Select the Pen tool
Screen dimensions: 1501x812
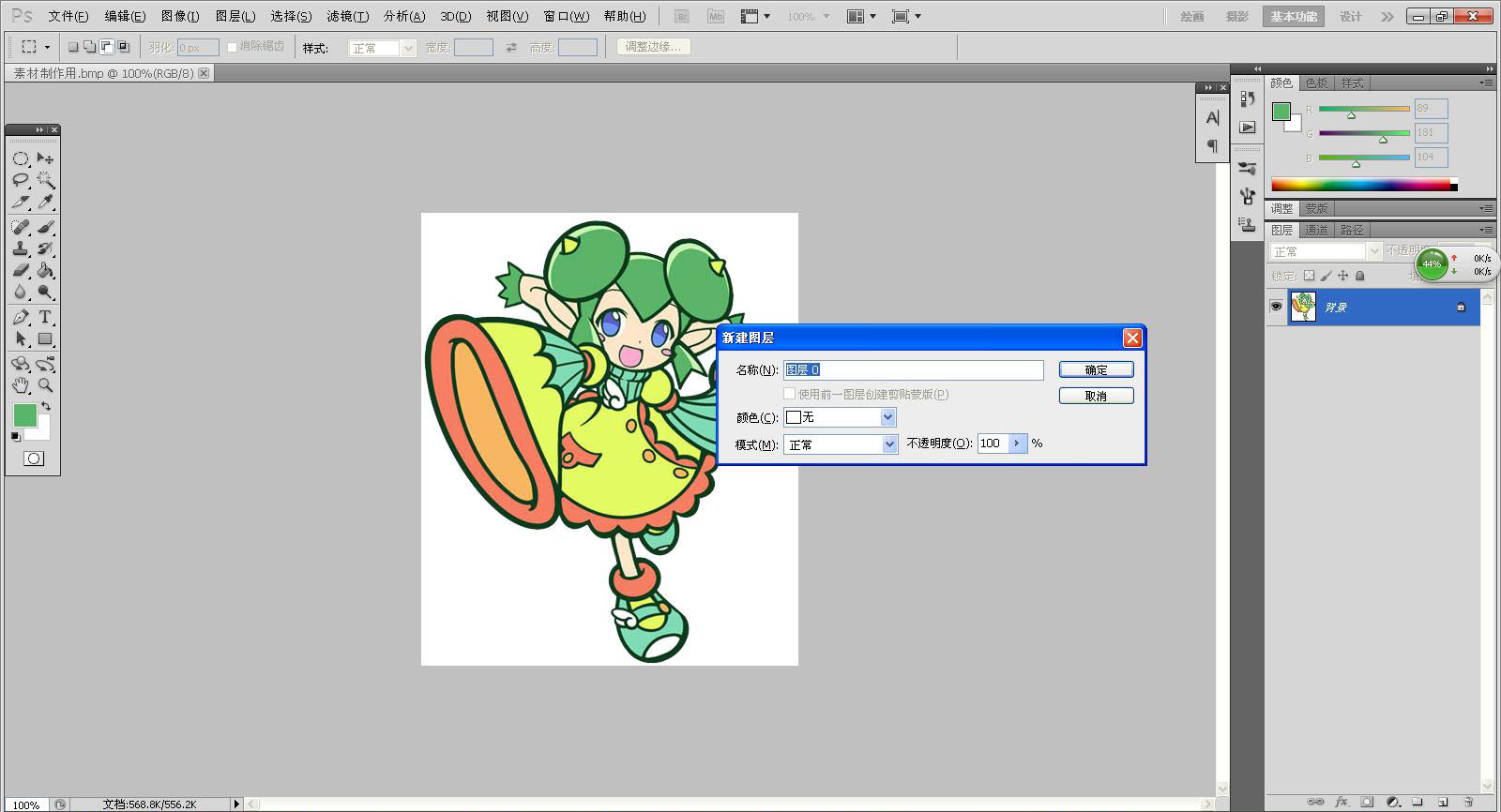tap(21, 317)
